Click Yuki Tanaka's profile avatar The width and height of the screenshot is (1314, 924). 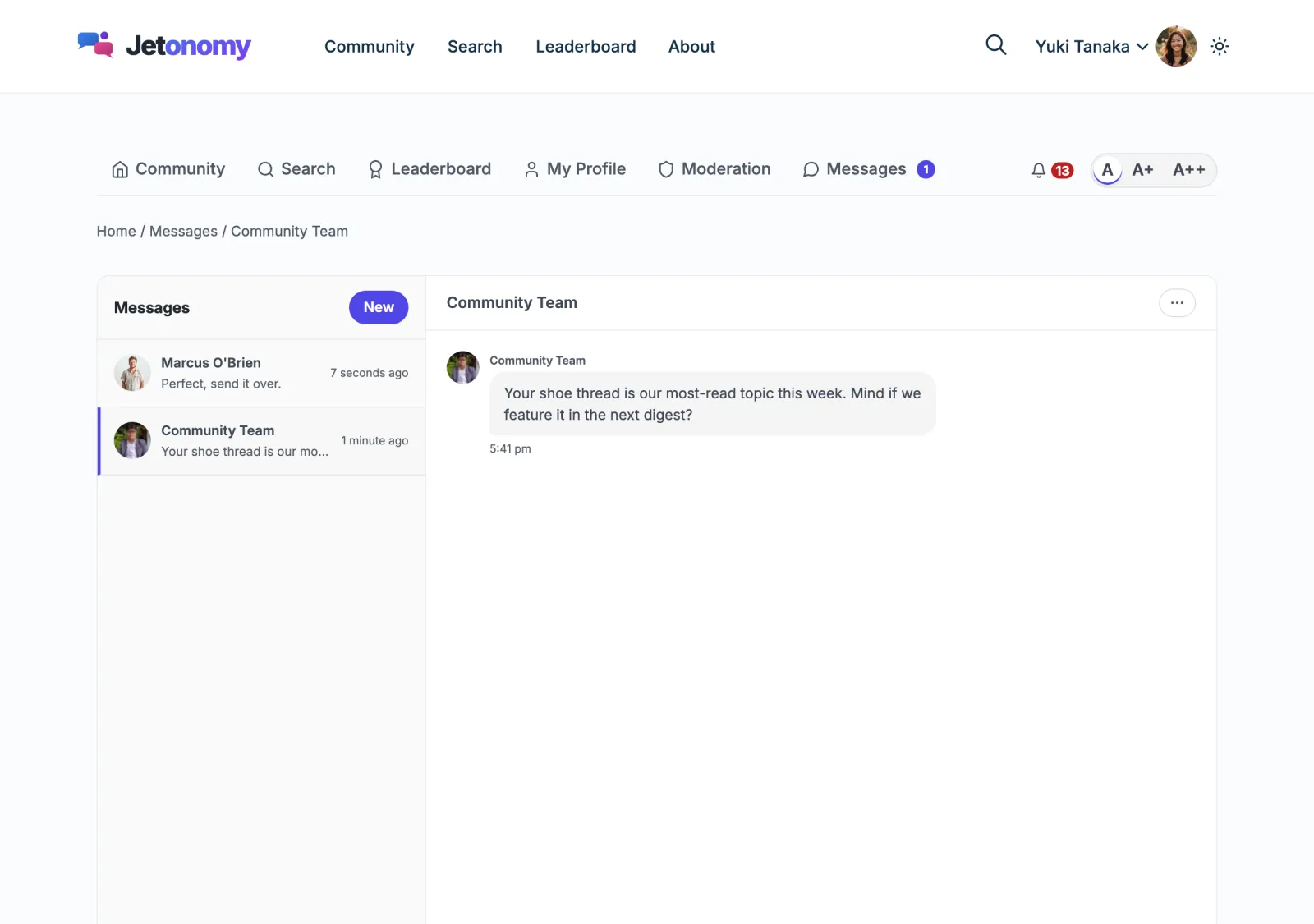click(x=1176, y=46)
